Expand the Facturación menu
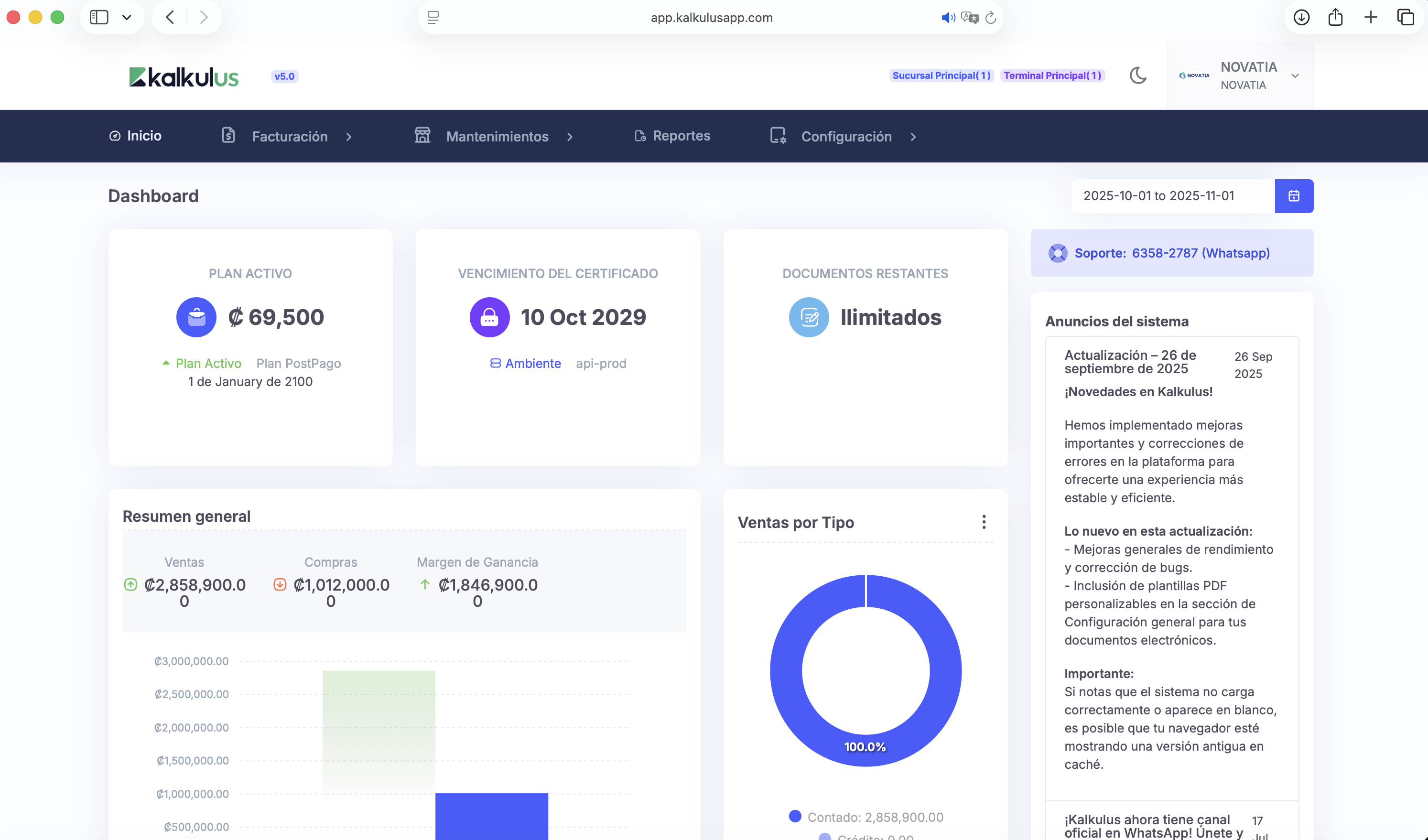The height and width of the screenshot is (840, 1428). [x=289, y=137]
